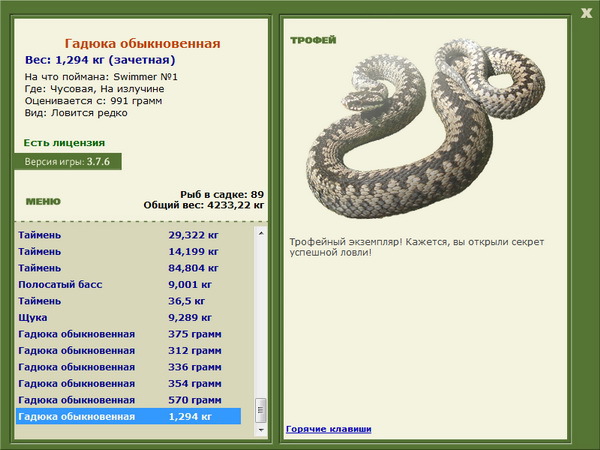
Task: Select the Гадюка обыкновенная 570 грамм entry
Action: [x=129, y=399]
